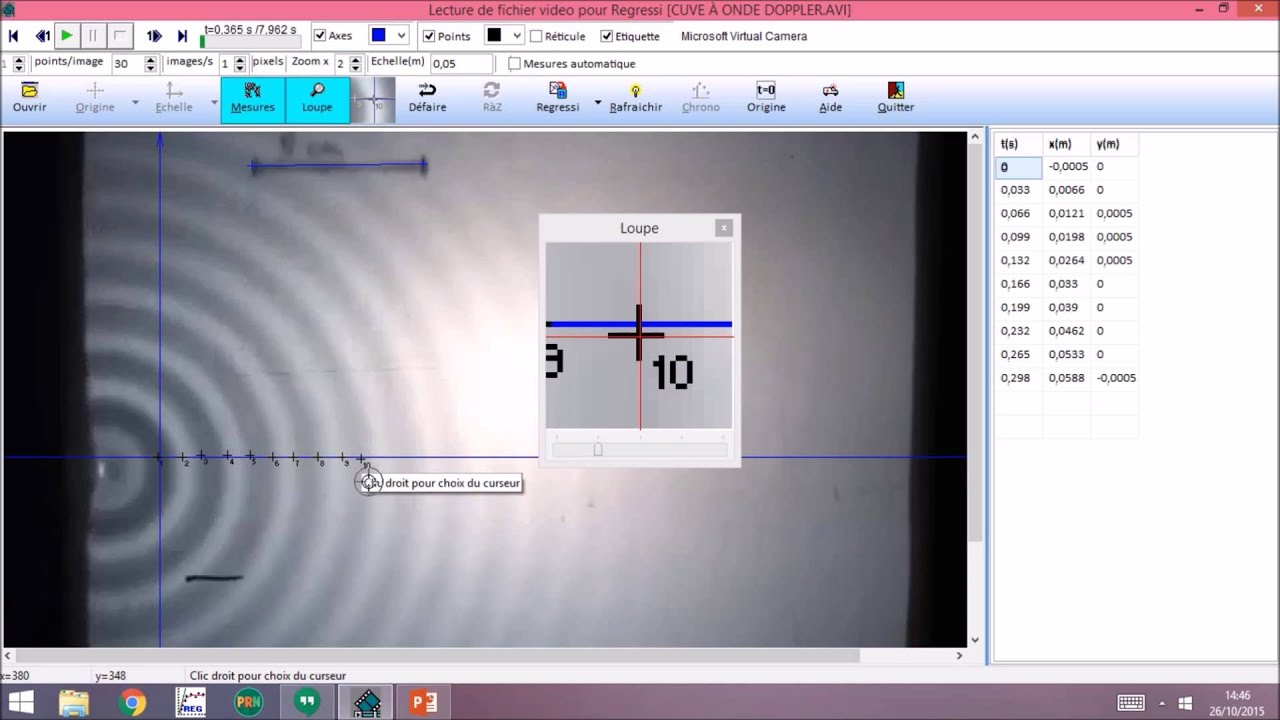Adjust the images/s stepper arrows
The image size is (1280, 720).
(x=151, y=63)
